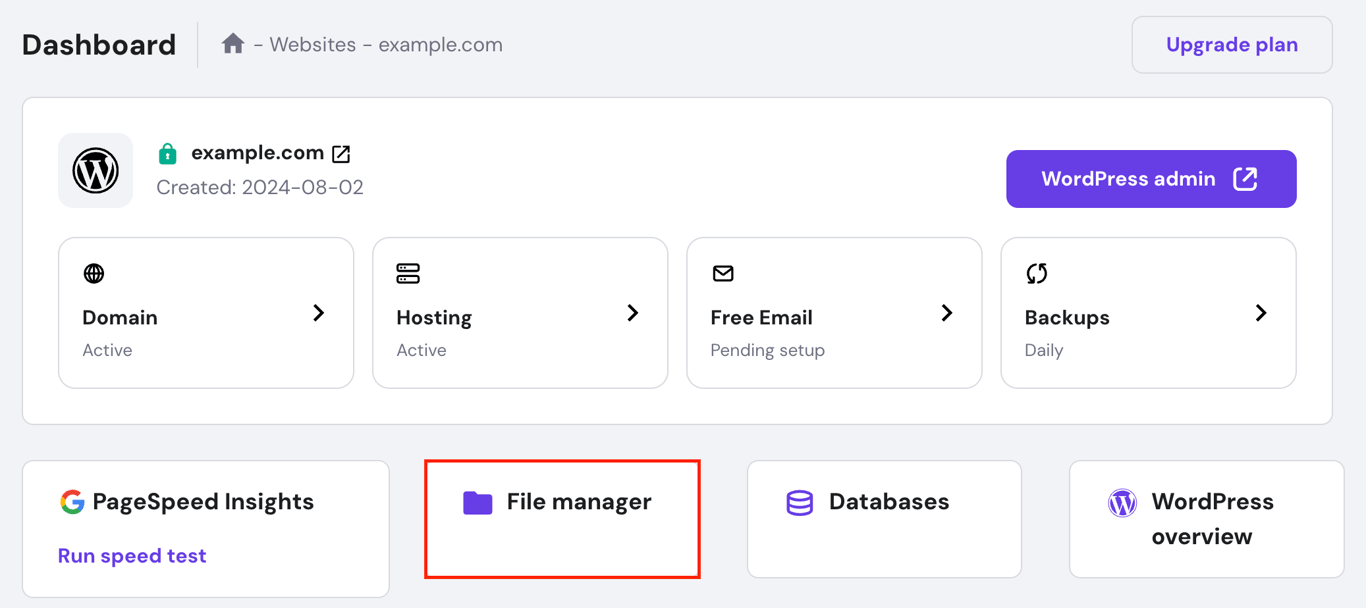This screenshot has width=1366, height=608.
Task: Open the WordPress admin panel
Action: click(1150, 178)
